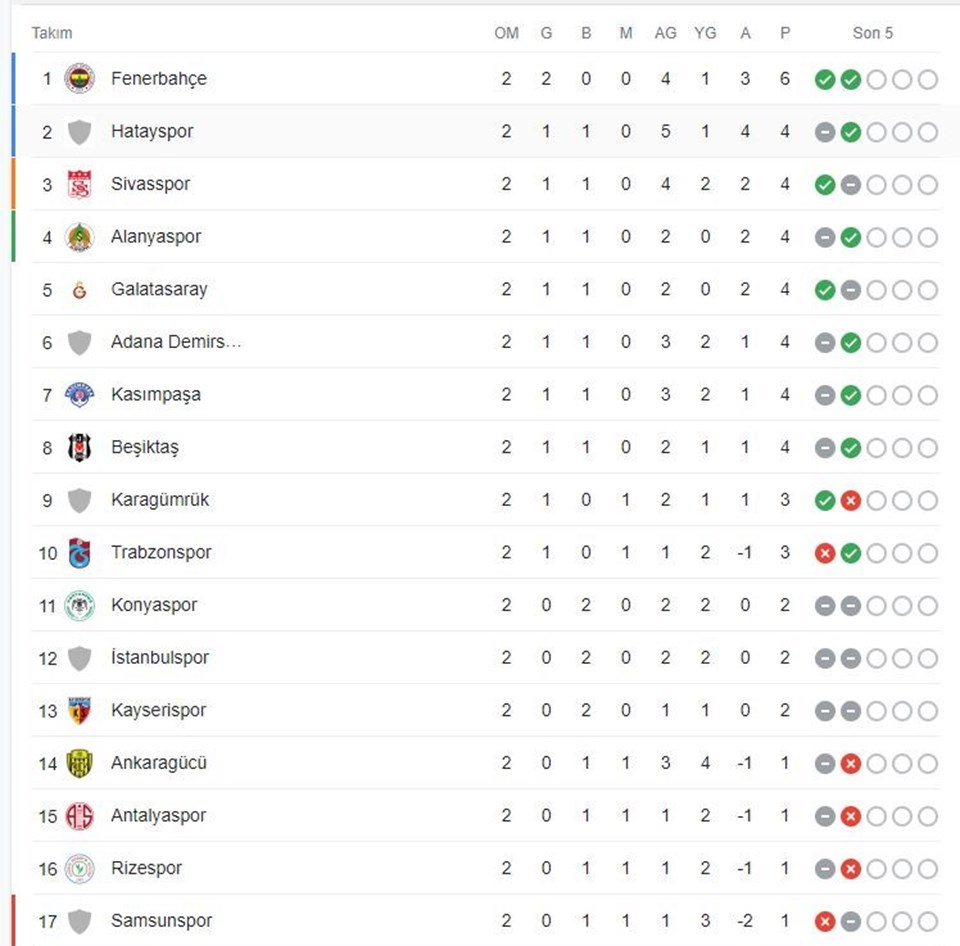Click Fenerbahçe's first green win indicator

(x=825, y=79)
